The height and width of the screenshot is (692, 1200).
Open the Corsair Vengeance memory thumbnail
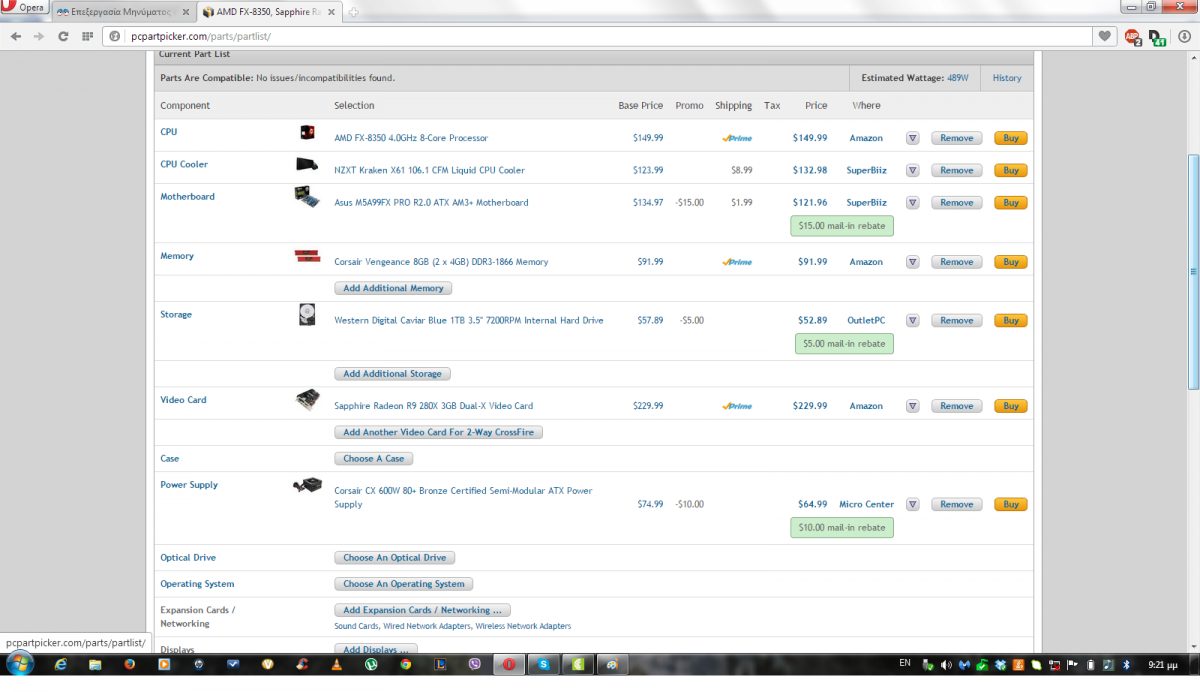pyautogui.click(x=307, y=256)
